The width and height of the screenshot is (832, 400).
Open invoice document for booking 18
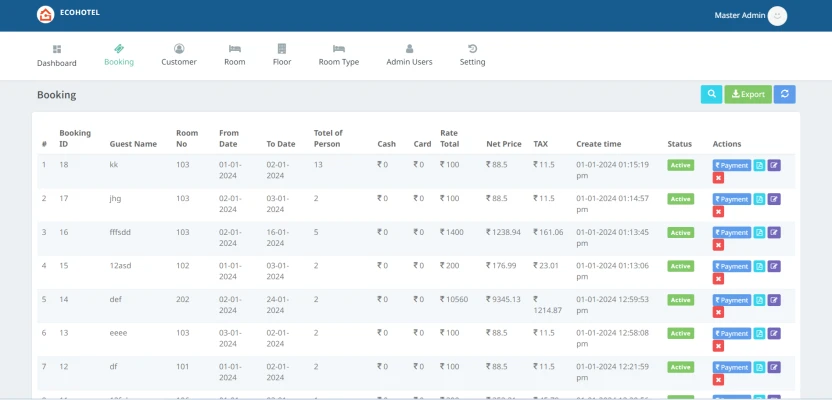click(759, 165)
